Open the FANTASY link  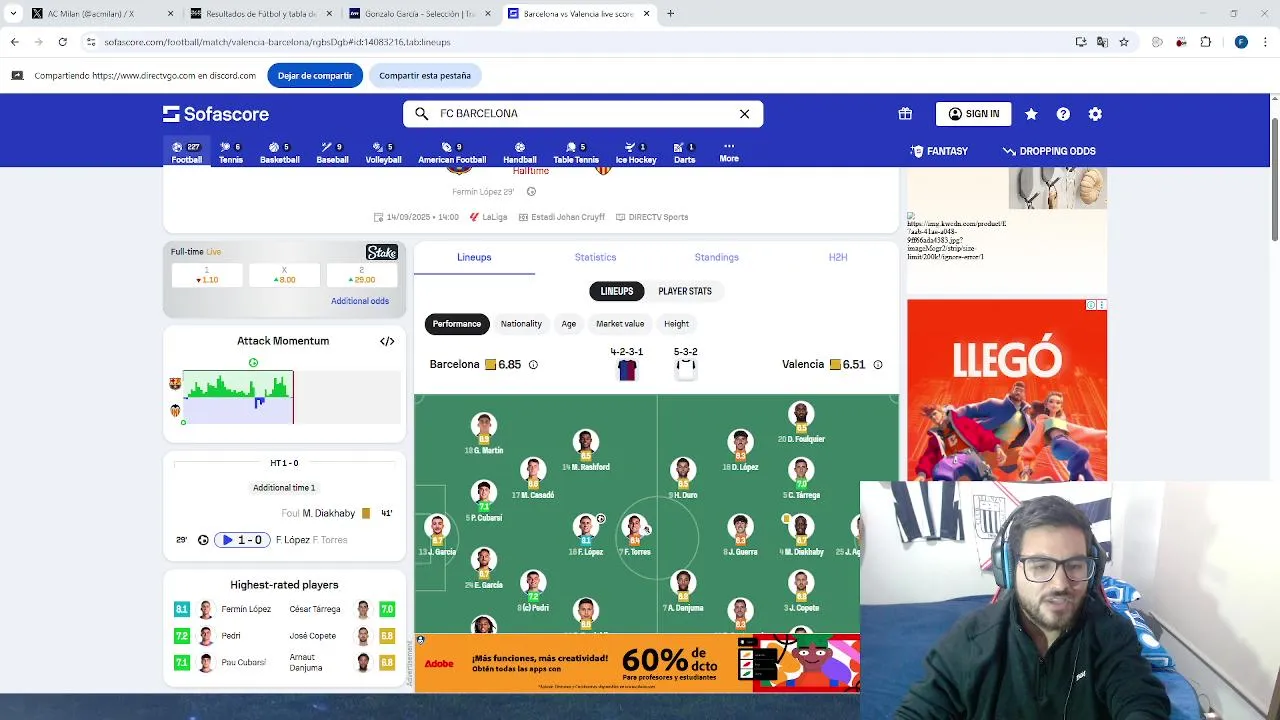[x=939, y=151]
